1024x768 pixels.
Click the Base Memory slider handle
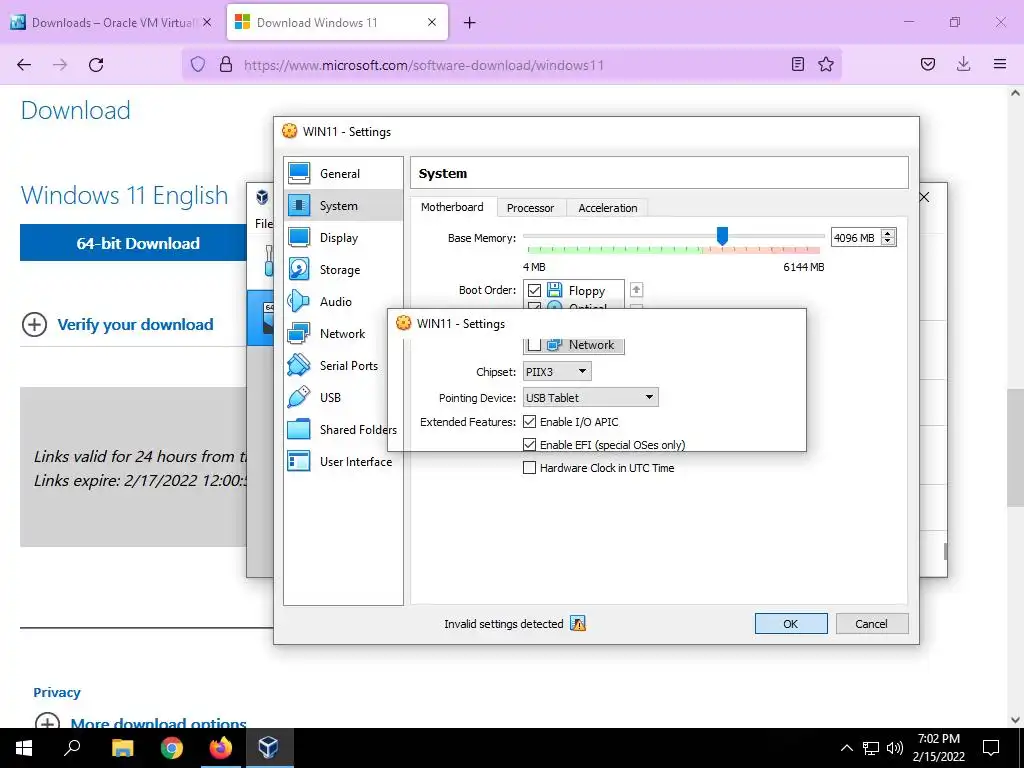722,236
